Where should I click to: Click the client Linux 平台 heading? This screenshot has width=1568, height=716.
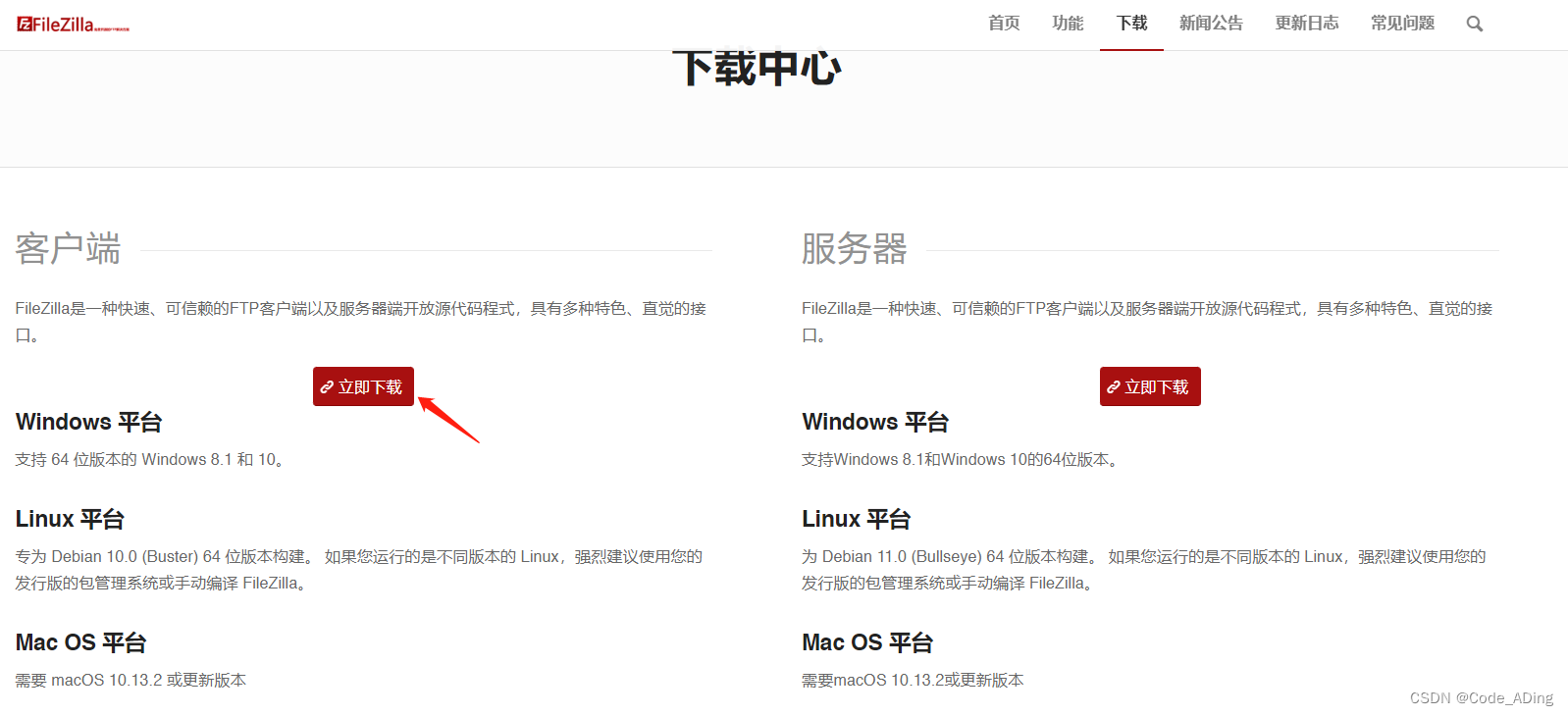pyautogui.click(x=70, y=519)
